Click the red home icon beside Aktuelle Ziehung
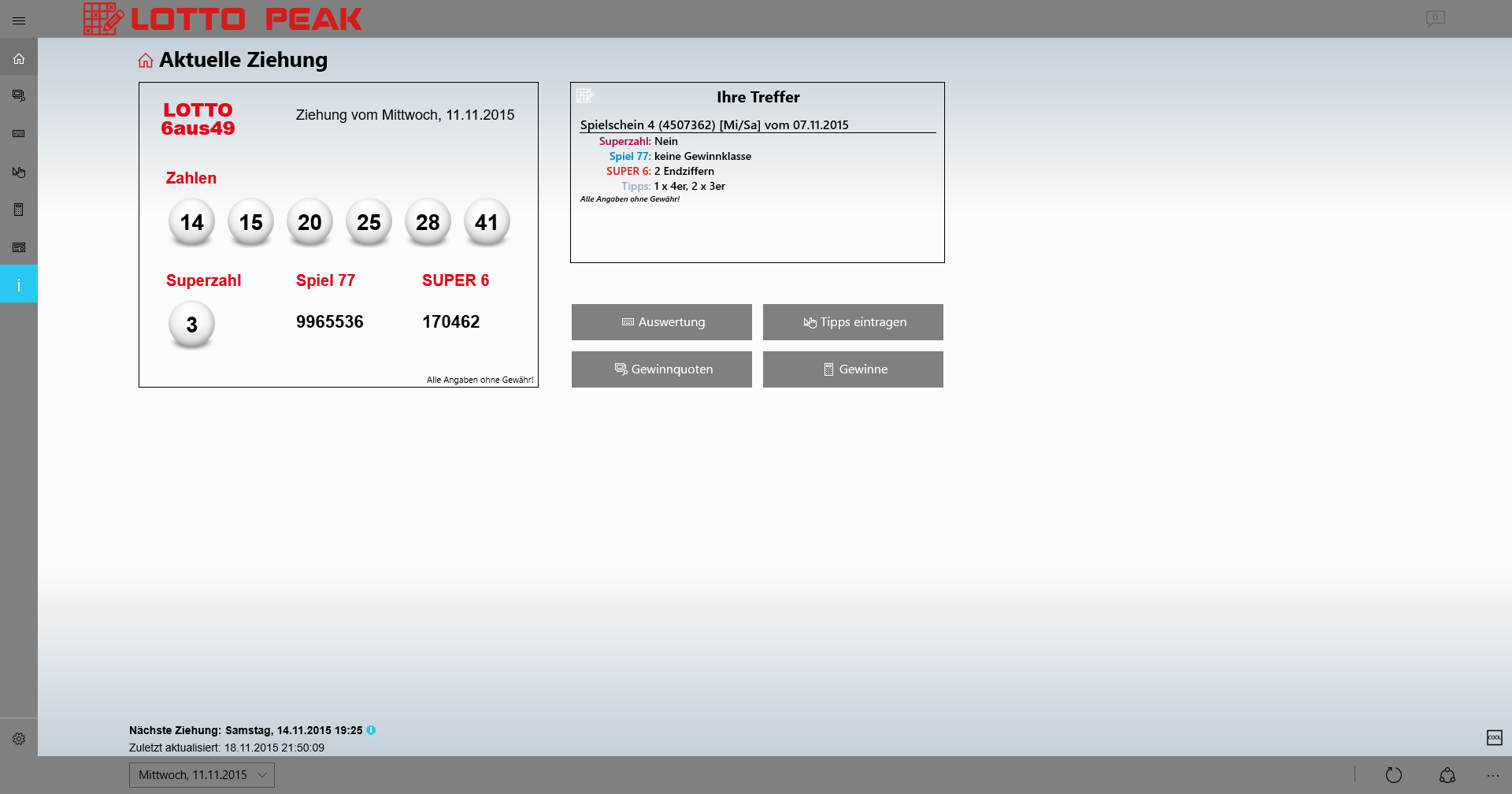 [x=146, y=61]
